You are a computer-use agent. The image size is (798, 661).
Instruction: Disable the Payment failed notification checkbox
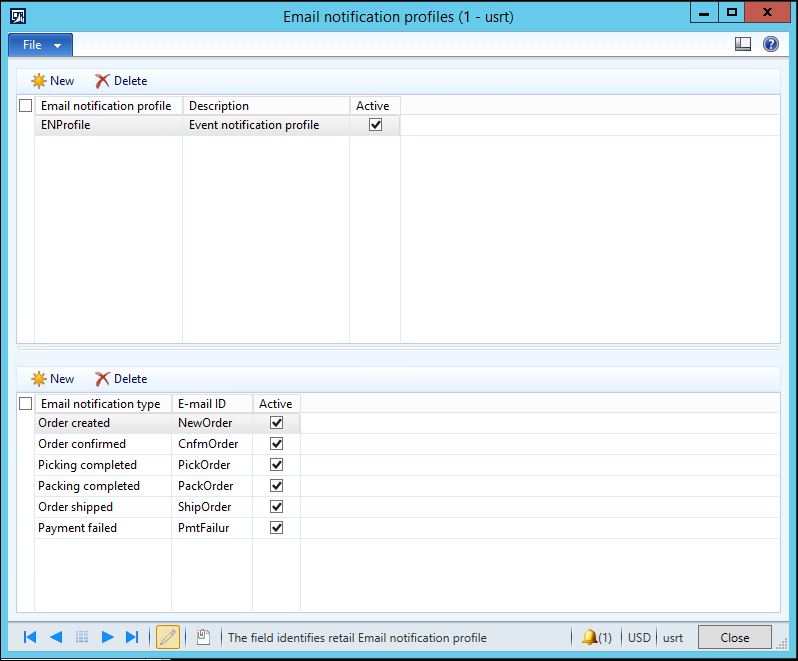277,528
